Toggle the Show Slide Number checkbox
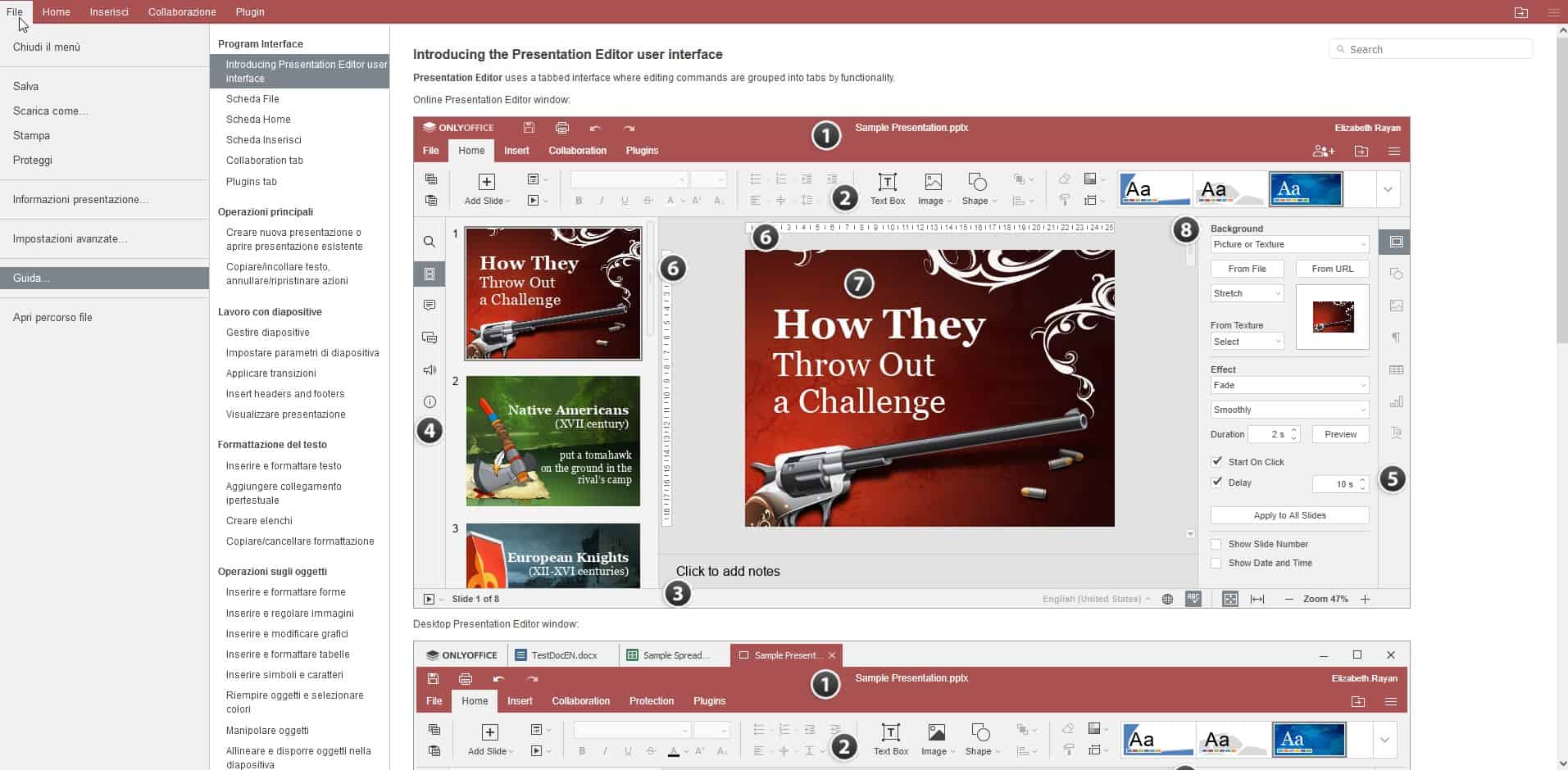This screenshot has width=1568, height=770. [x=1216, y=544]
